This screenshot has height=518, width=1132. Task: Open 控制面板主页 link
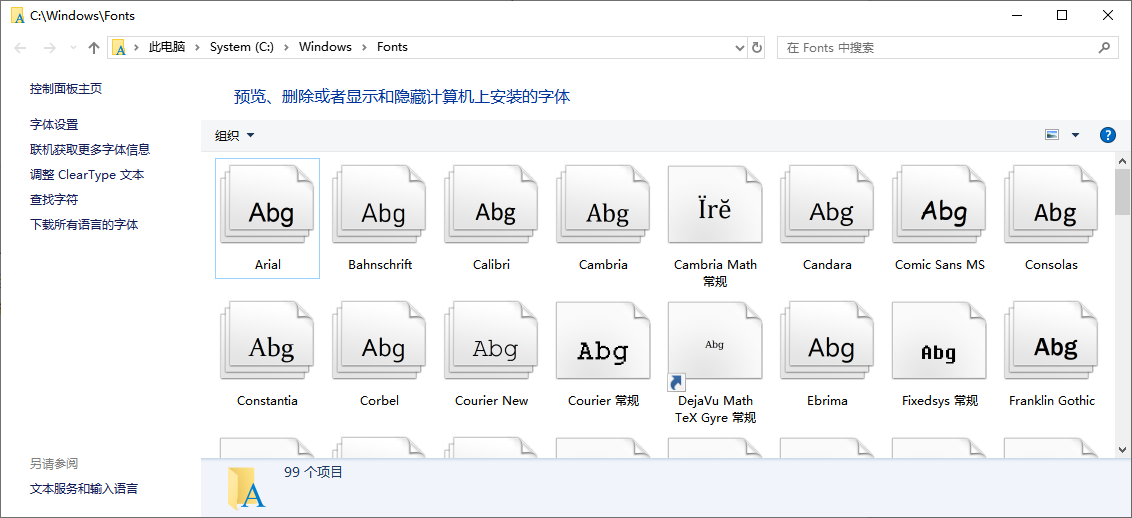tap(66, 89)
